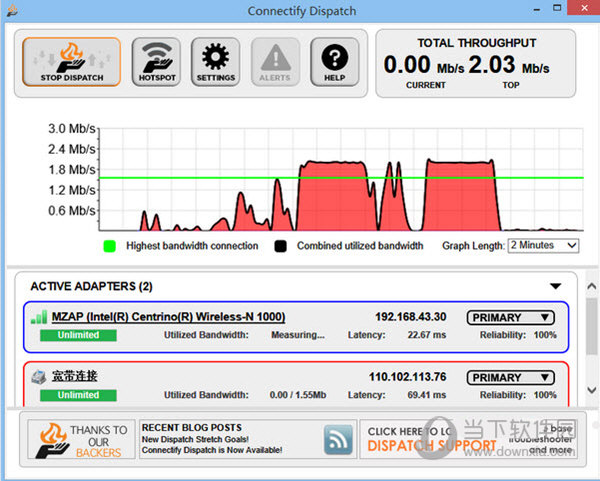Open the 宽带连接 adapter link
This screenshot has height=481, width=600.
point(75,376)
